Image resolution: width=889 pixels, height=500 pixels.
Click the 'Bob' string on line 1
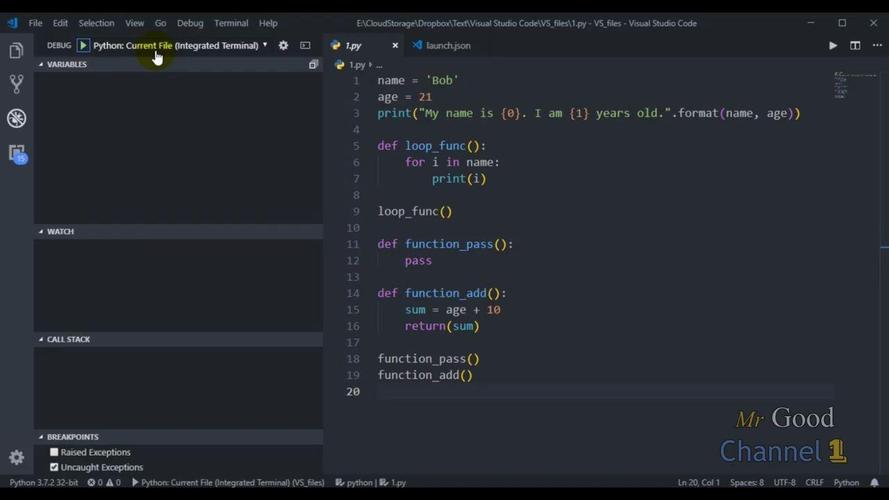442,80
